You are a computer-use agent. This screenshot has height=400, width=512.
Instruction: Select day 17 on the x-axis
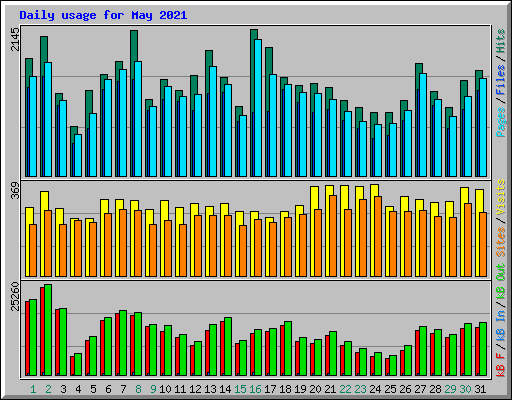click(270, 389)
